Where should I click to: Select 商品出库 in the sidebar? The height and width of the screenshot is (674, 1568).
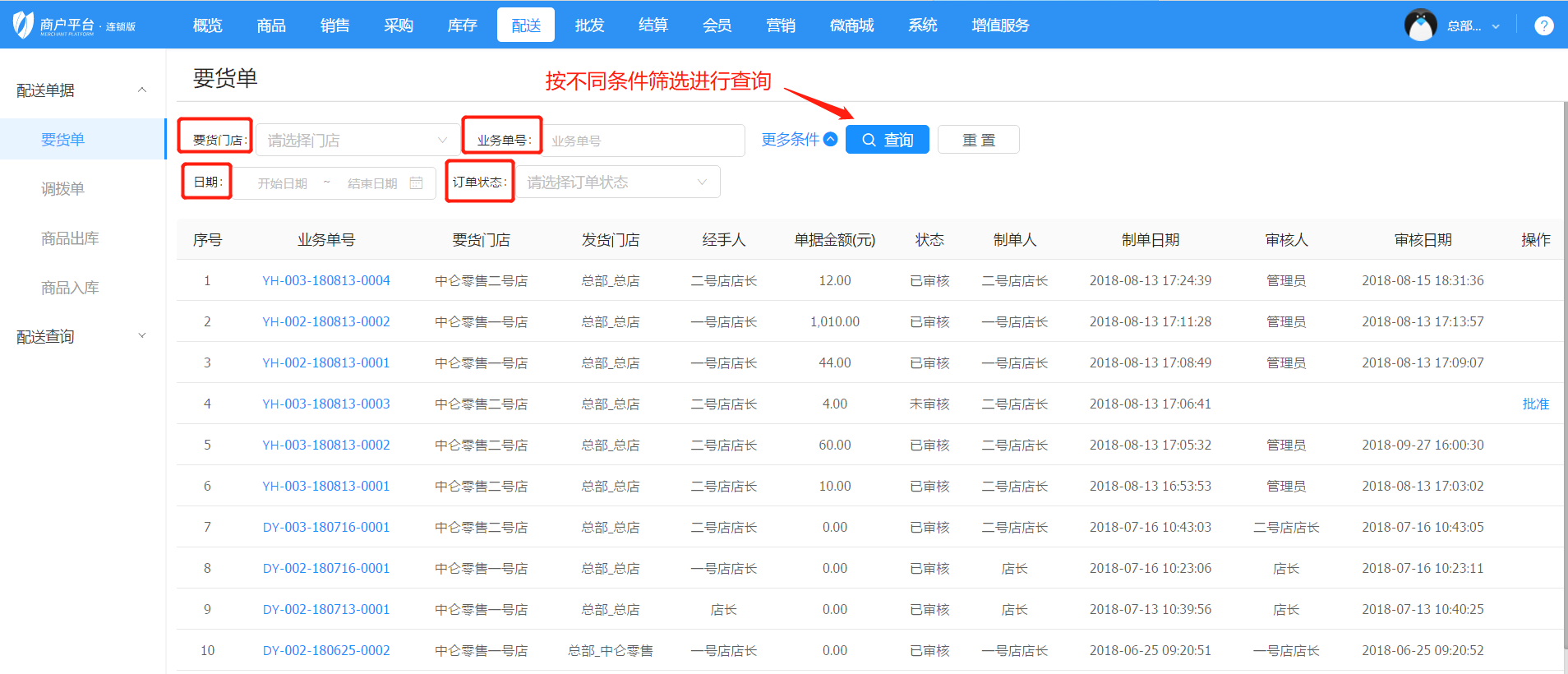click(70, 238)
